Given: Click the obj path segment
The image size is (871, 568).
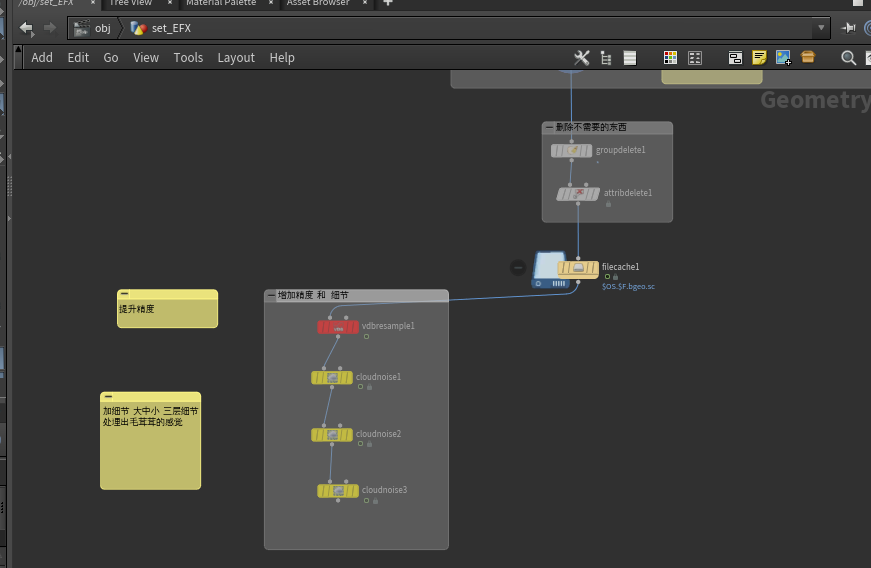Looking at the screenshot, I should 93,28.
